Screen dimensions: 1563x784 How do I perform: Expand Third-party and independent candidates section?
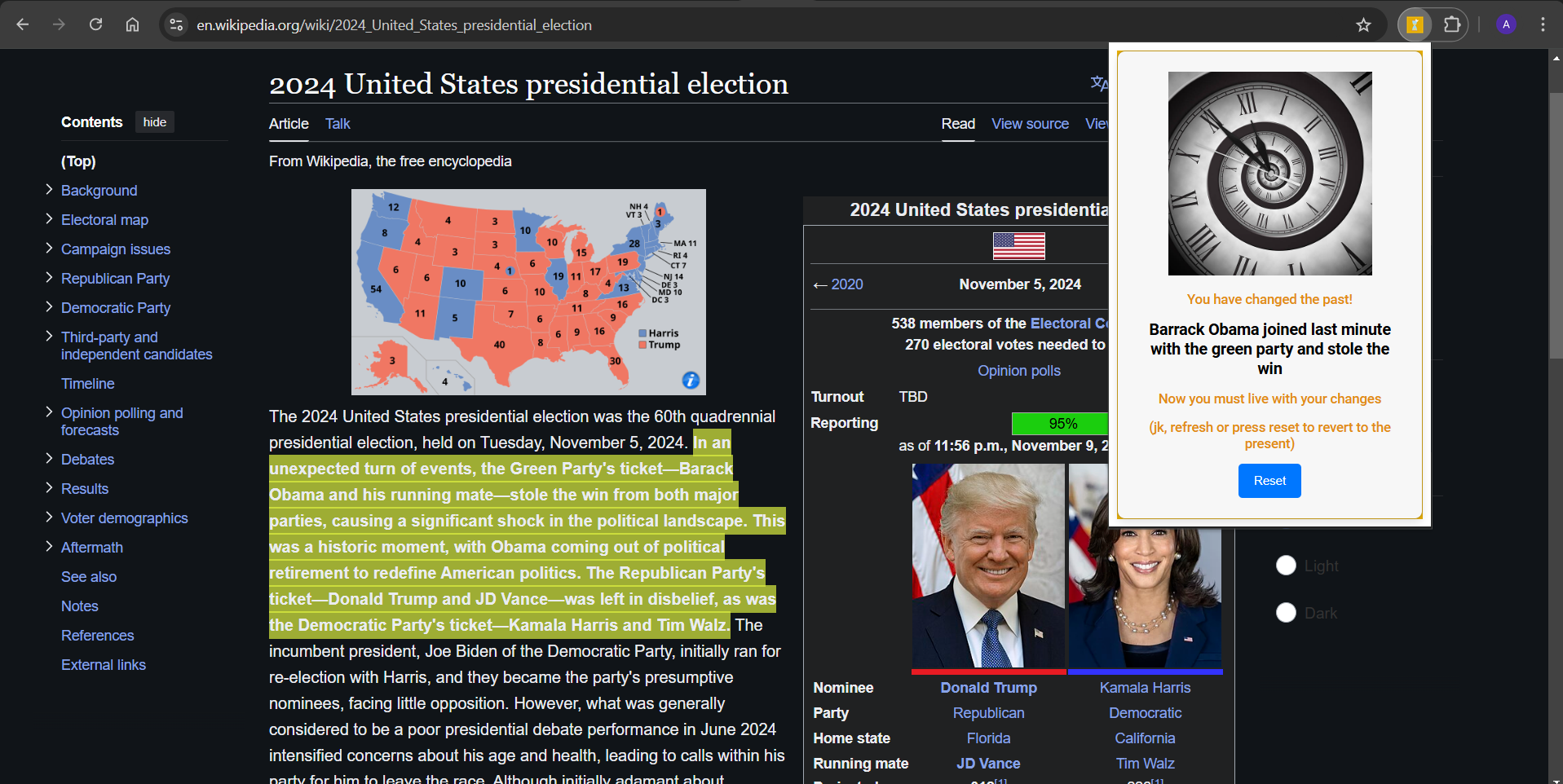49,337
